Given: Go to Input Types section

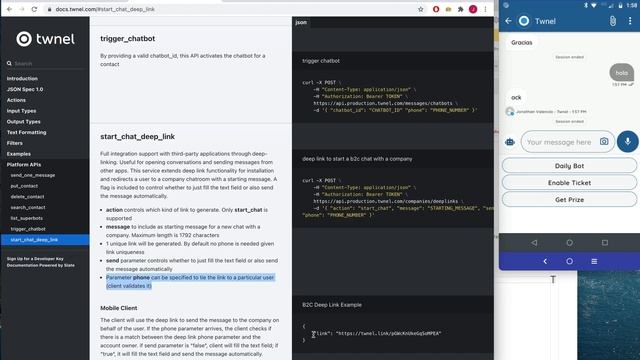Looking at the screenshot, I should click(x=21, y=111).
